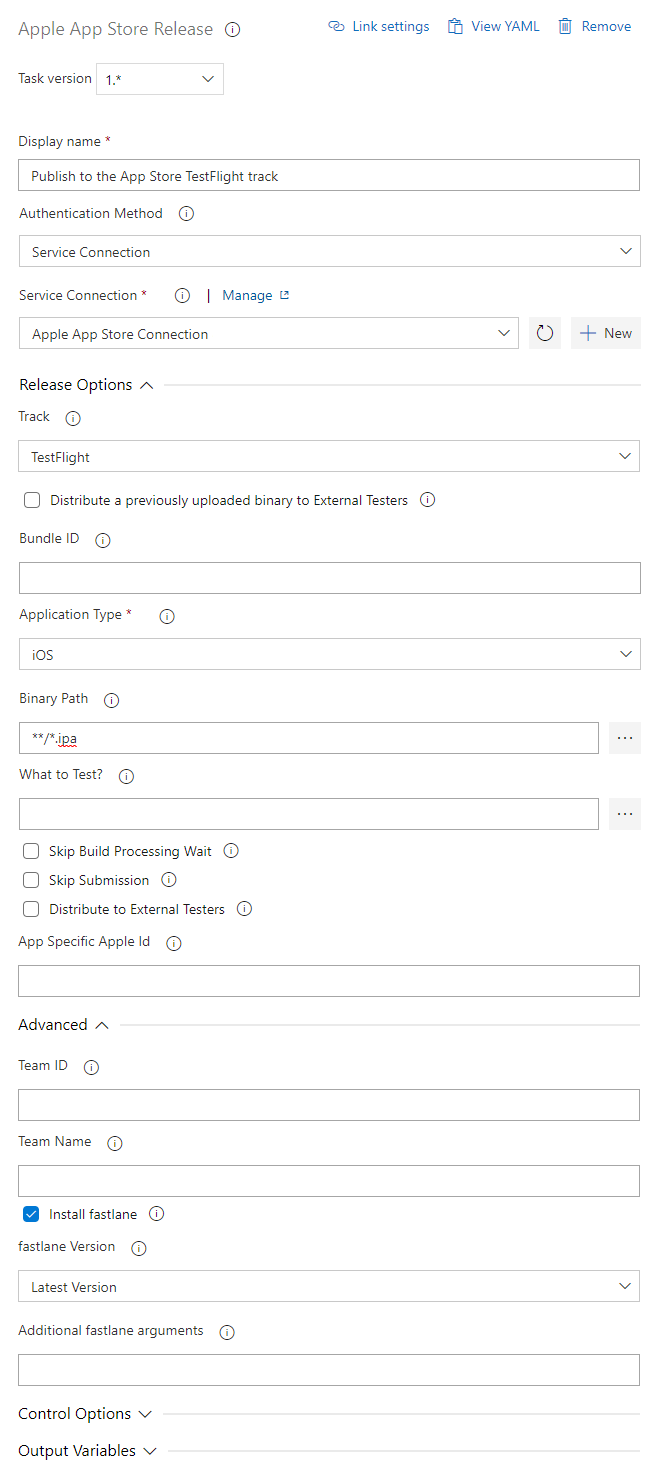View info tooltip for Additional fastlane arguments

[x=227, y=1332]
